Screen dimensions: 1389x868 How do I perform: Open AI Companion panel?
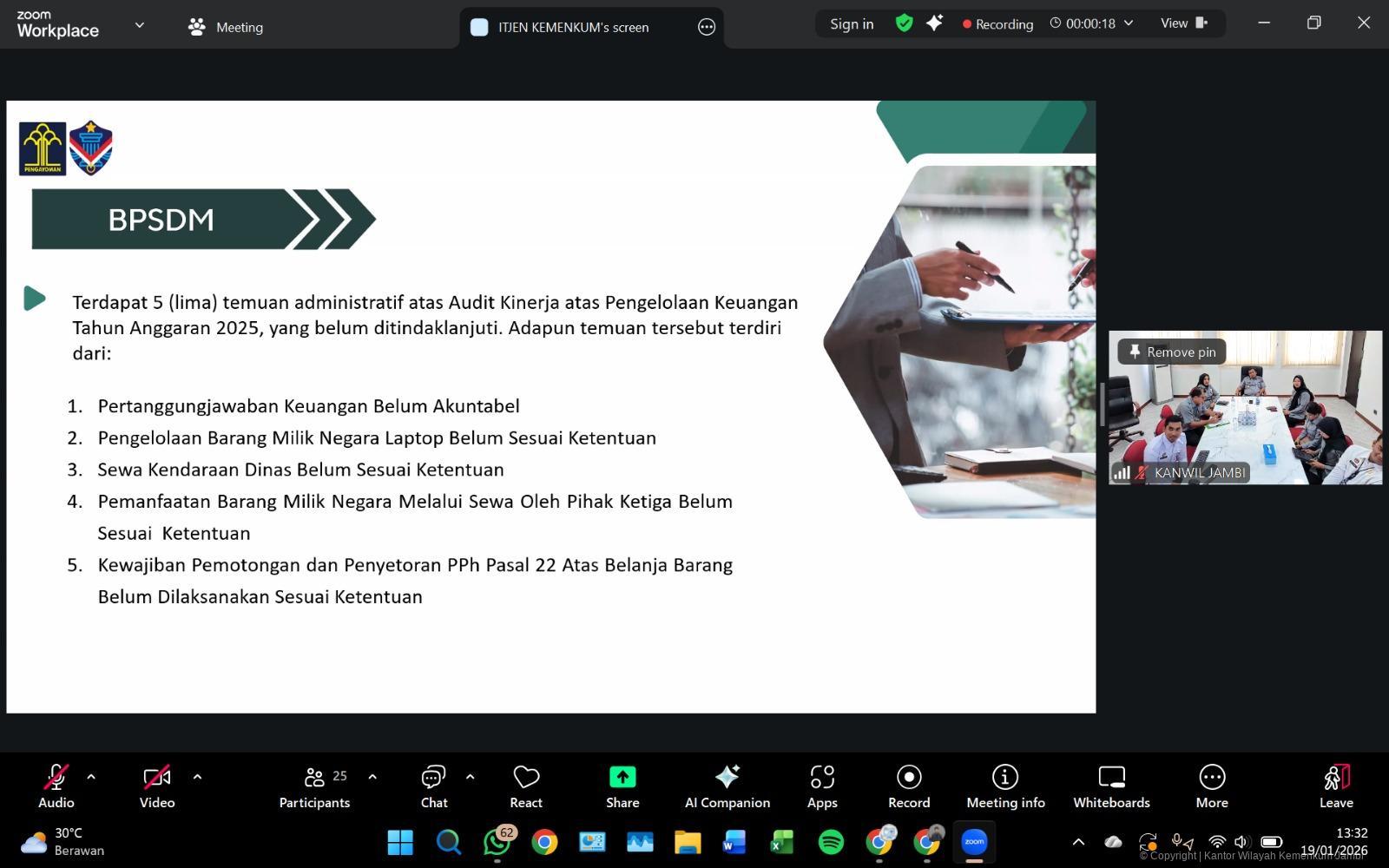[x=727, y=786]
